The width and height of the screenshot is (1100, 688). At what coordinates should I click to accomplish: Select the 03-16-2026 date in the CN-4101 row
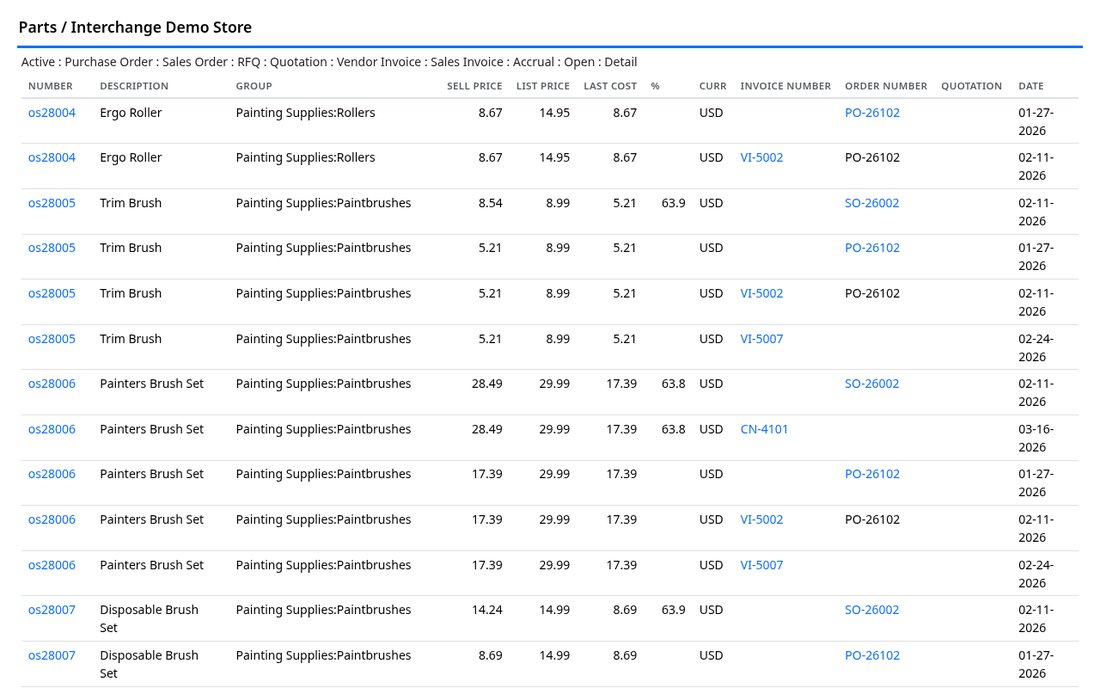[1036, 438]
